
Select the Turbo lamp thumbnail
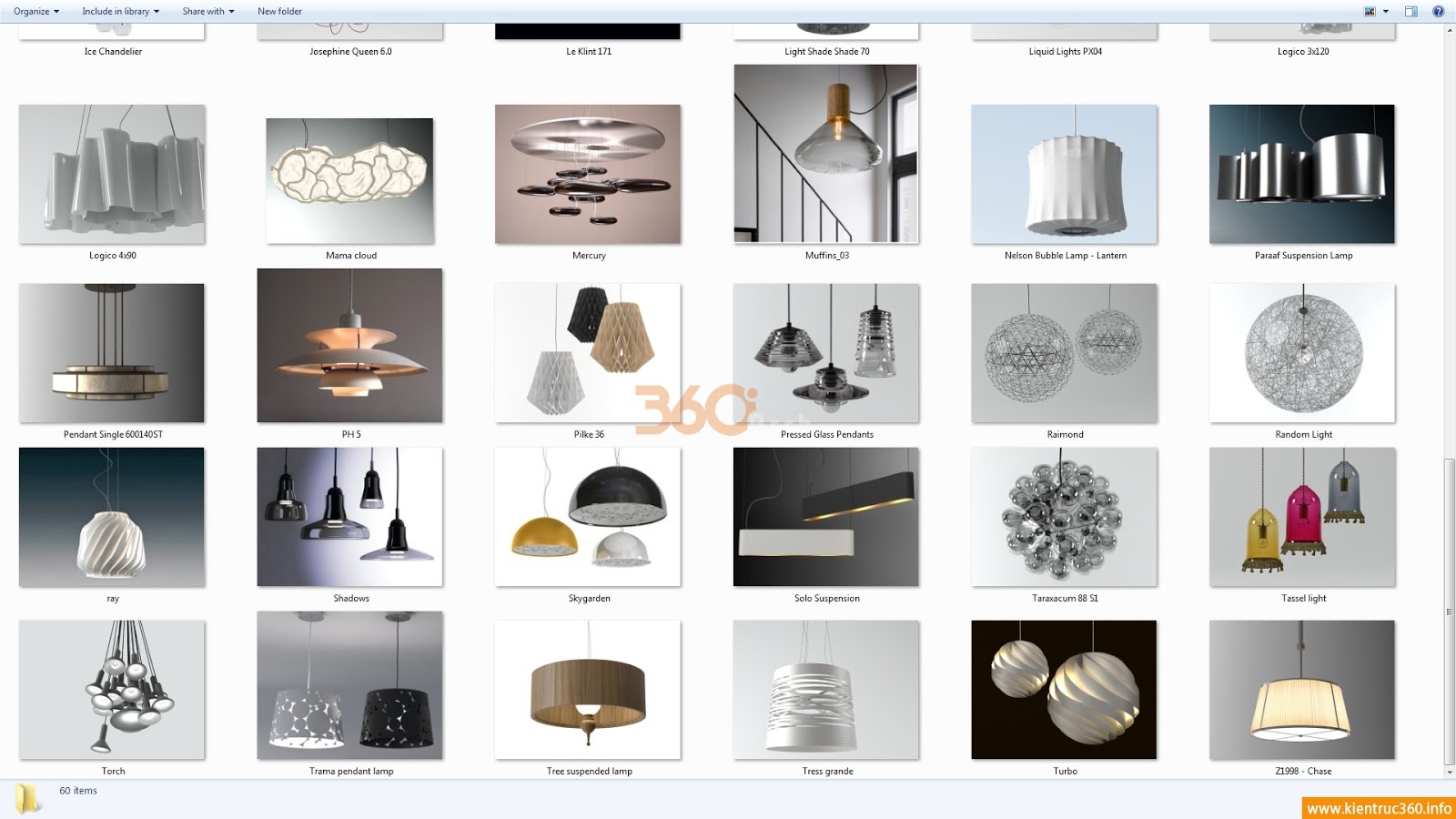point(1065,690)
